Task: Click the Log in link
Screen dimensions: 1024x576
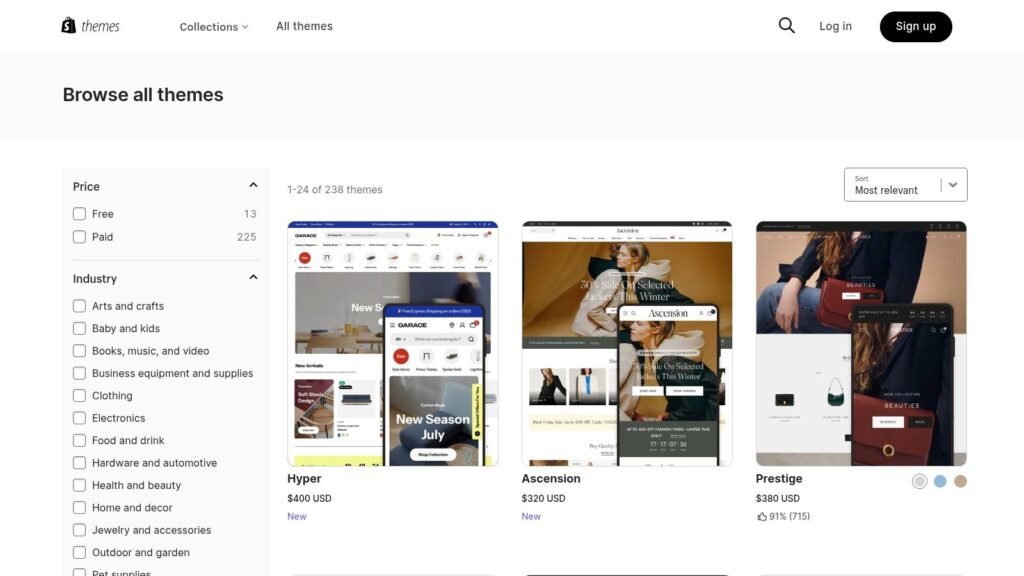Action: point(835,26)
